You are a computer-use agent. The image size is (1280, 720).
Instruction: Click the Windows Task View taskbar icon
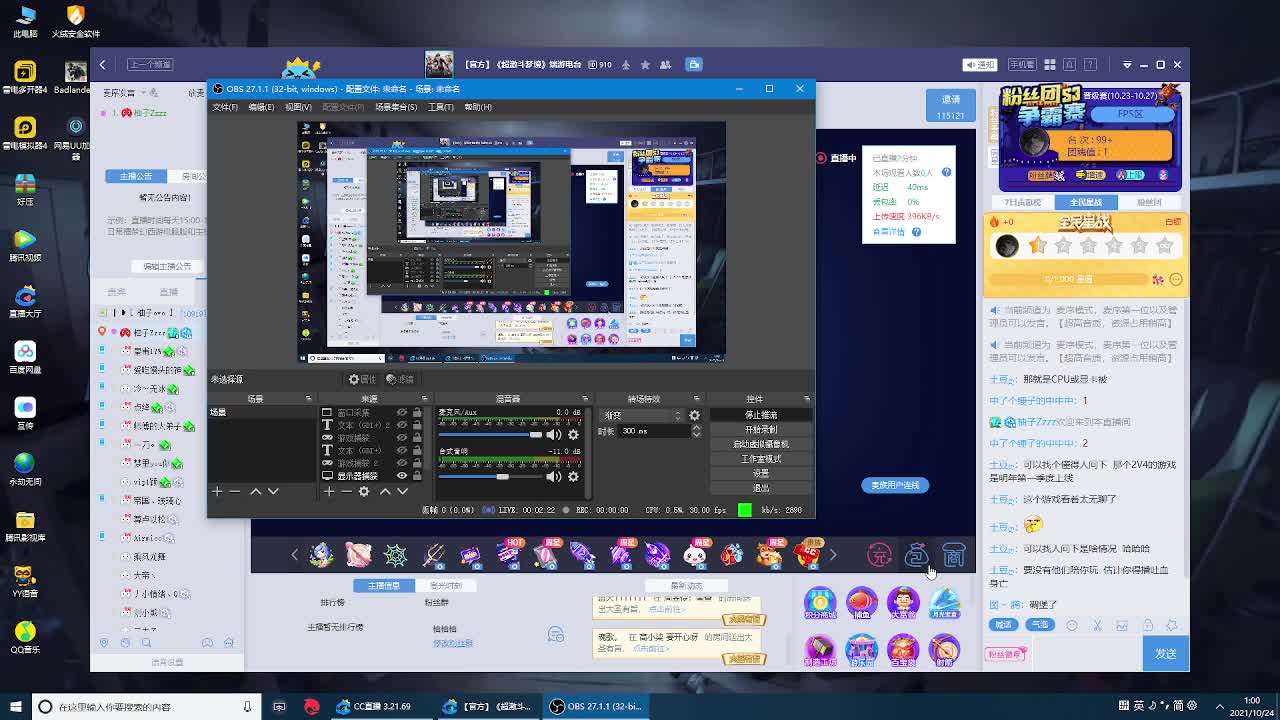click(279, 706)
